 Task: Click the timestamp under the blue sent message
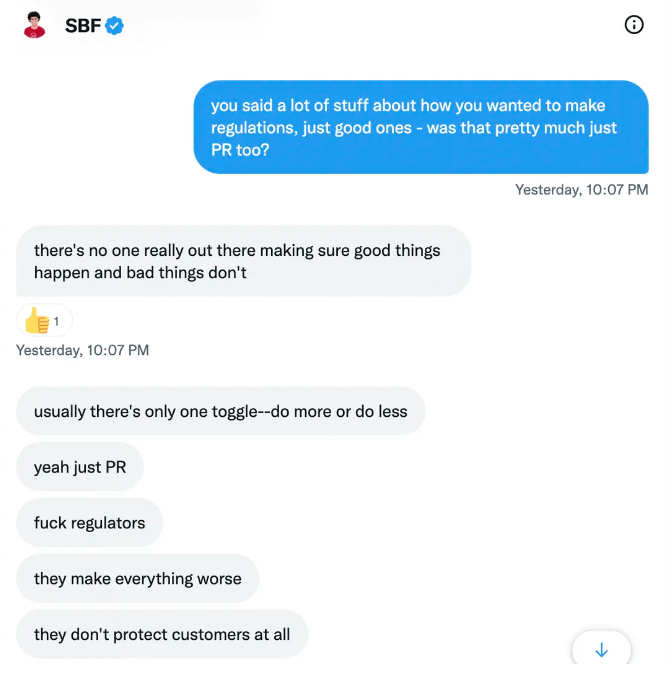[582, 189]
